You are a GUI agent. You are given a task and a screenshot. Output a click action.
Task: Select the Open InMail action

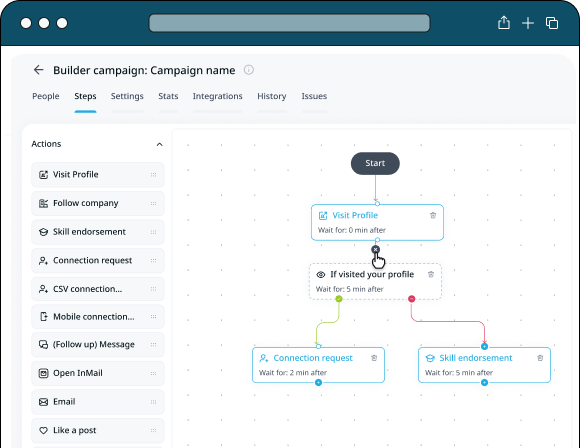point(98,373)
